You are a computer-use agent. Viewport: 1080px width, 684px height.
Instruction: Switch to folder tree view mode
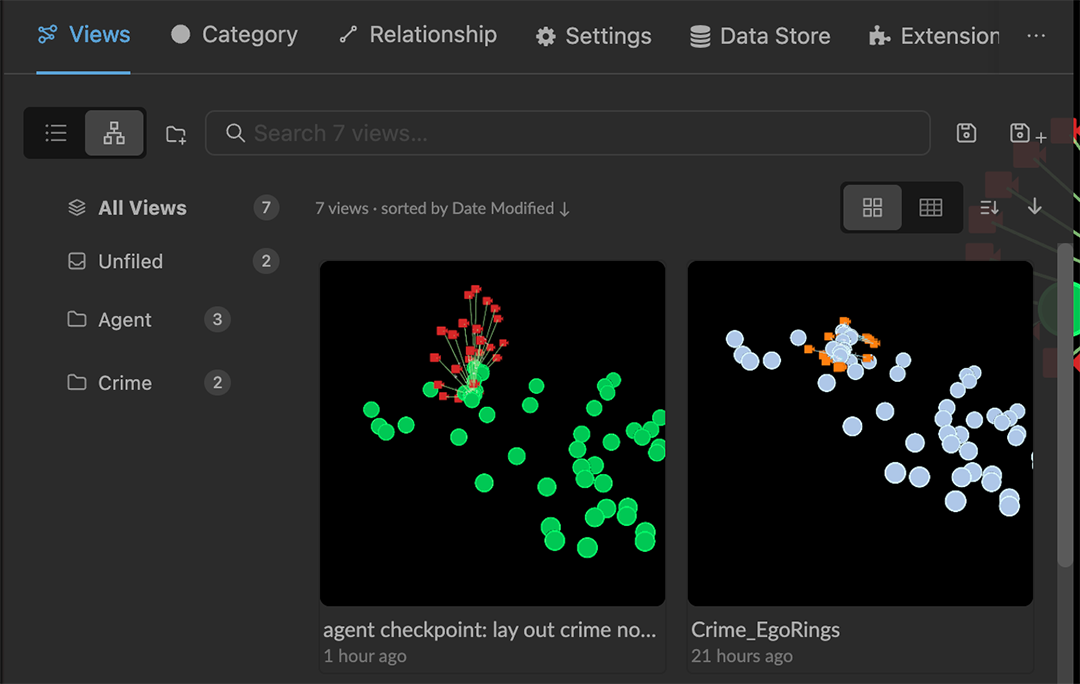(114, 133)
